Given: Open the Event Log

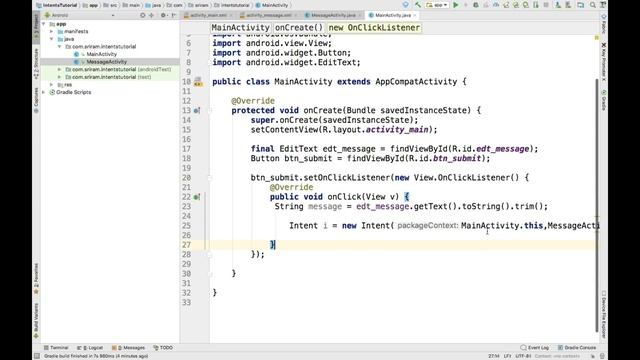Looking at the screenshot, I should pos(535,348).
